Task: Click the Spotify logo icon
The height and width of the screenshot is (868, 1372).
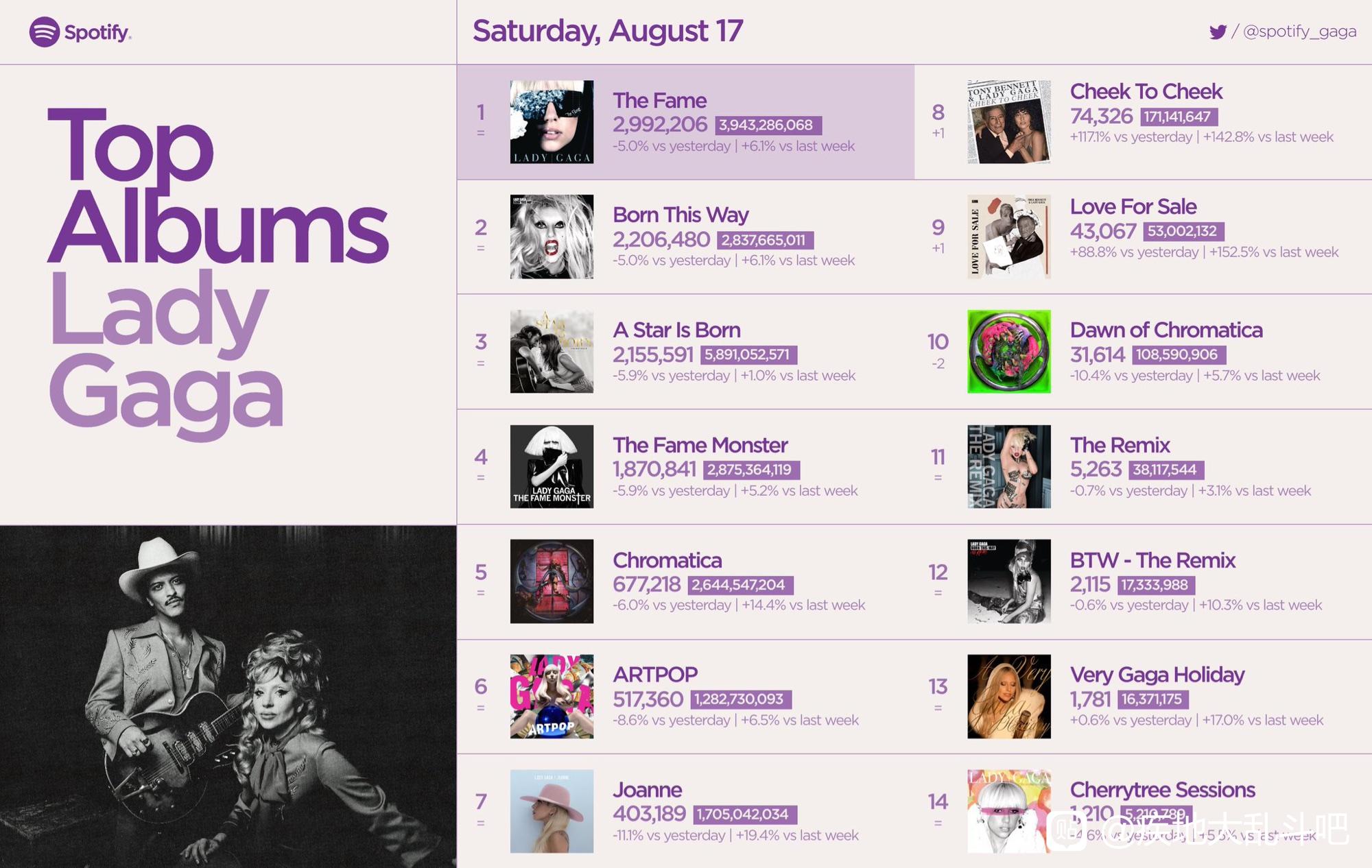Action: tap(44, 32)
